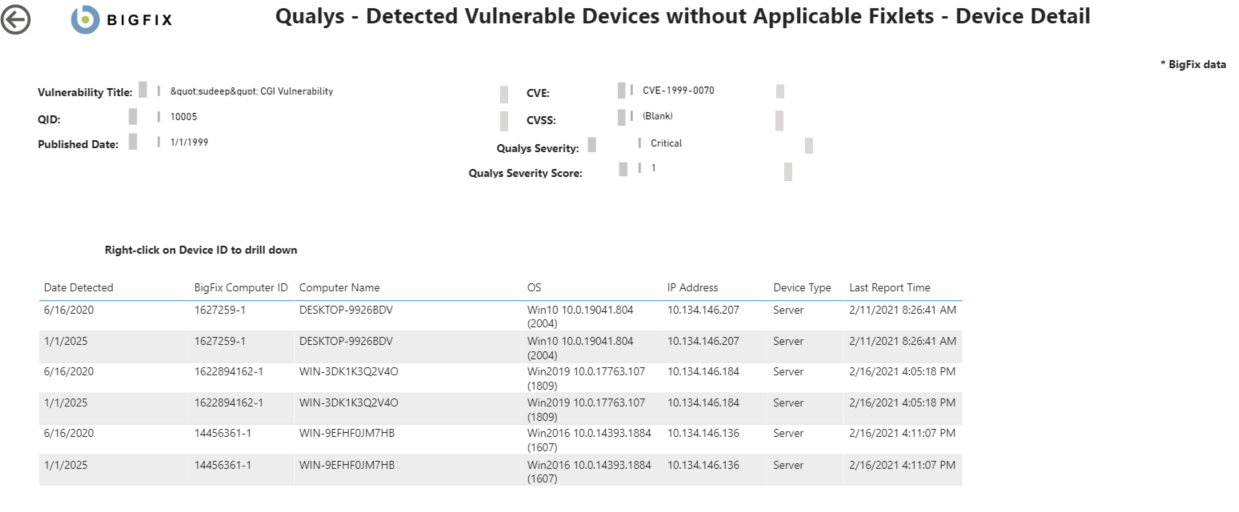1239x512 pixels.
Task: Click the QID value 10005
Action: (184, 117)
